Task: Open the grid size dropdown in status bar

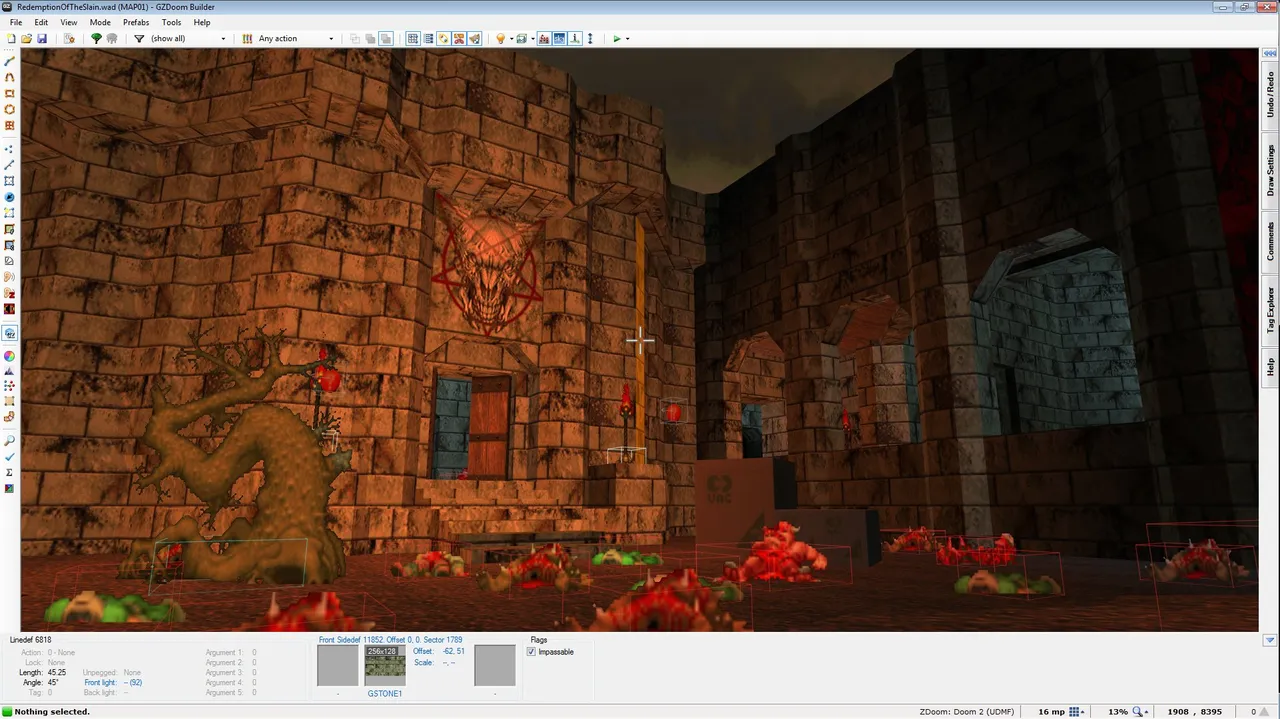Action: coord(1075,711)
